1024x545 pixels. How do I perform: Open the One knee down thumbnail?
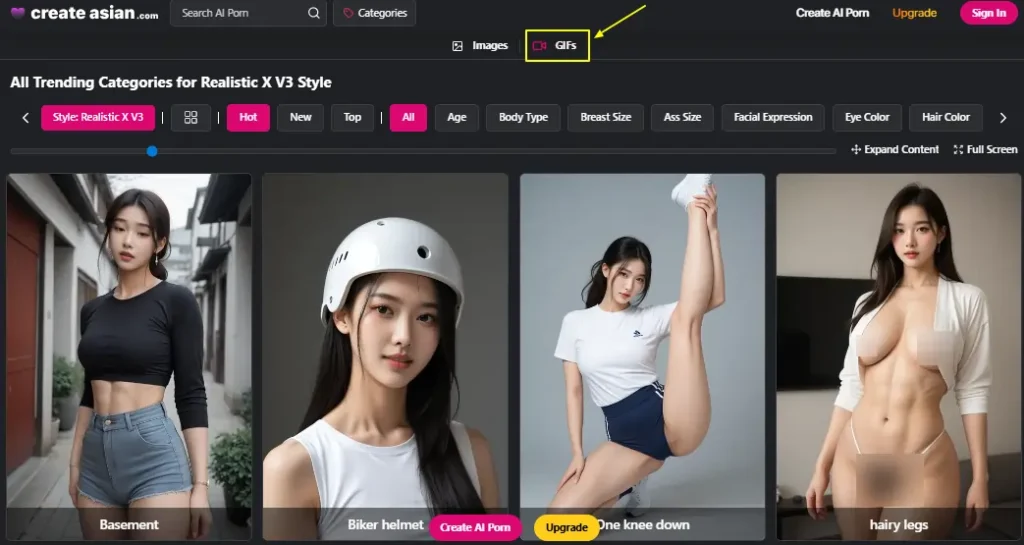click(642, 356)
